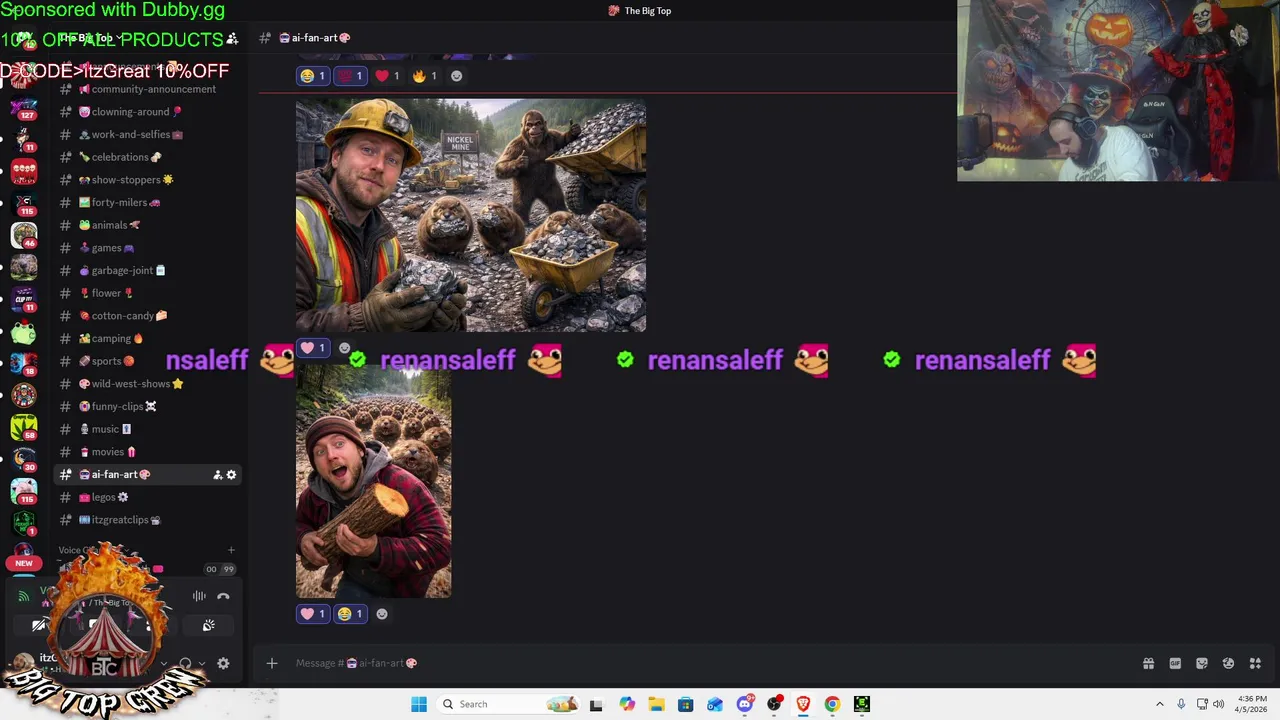Open the sports channel

click(x=148, y=361)
